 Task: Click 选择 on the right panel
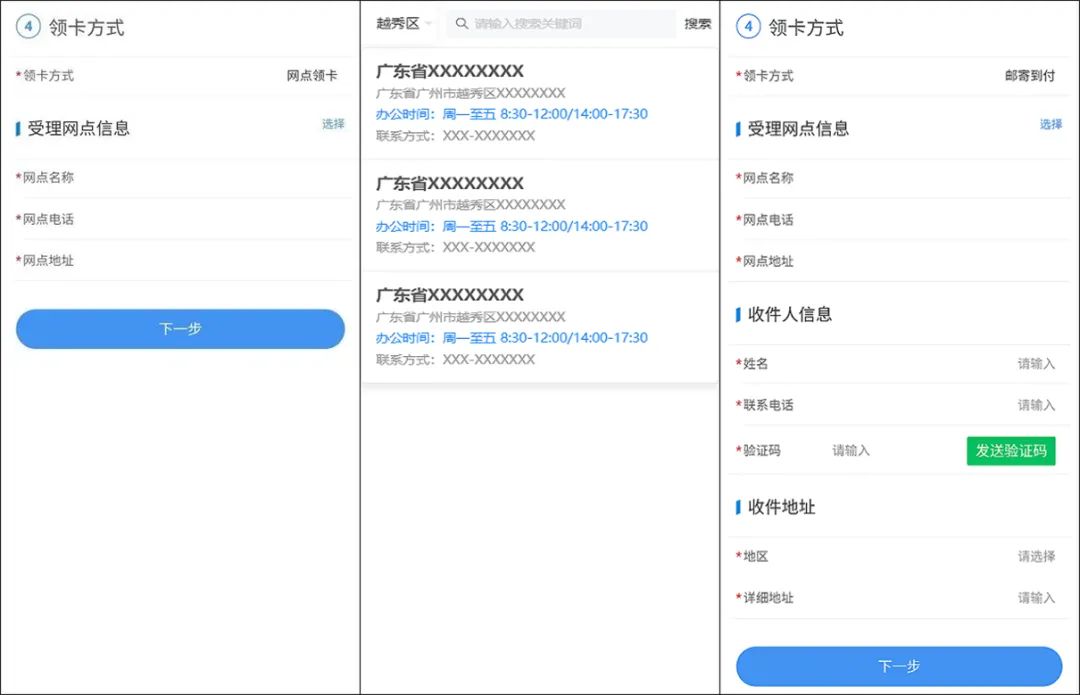coord(1050,122)
